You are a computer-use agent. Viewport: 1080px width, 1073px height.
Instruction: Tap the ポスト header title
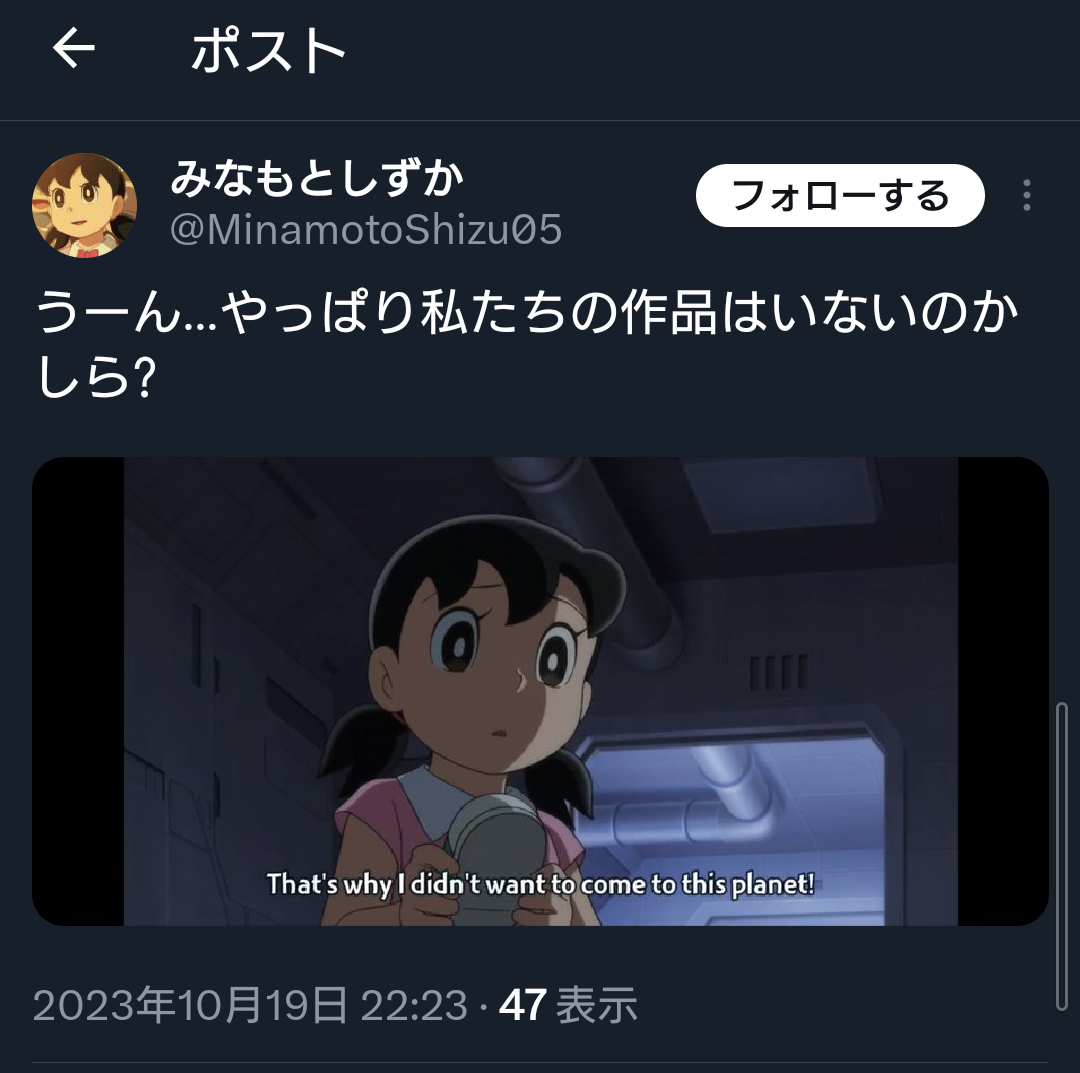(x=269, y=50)
